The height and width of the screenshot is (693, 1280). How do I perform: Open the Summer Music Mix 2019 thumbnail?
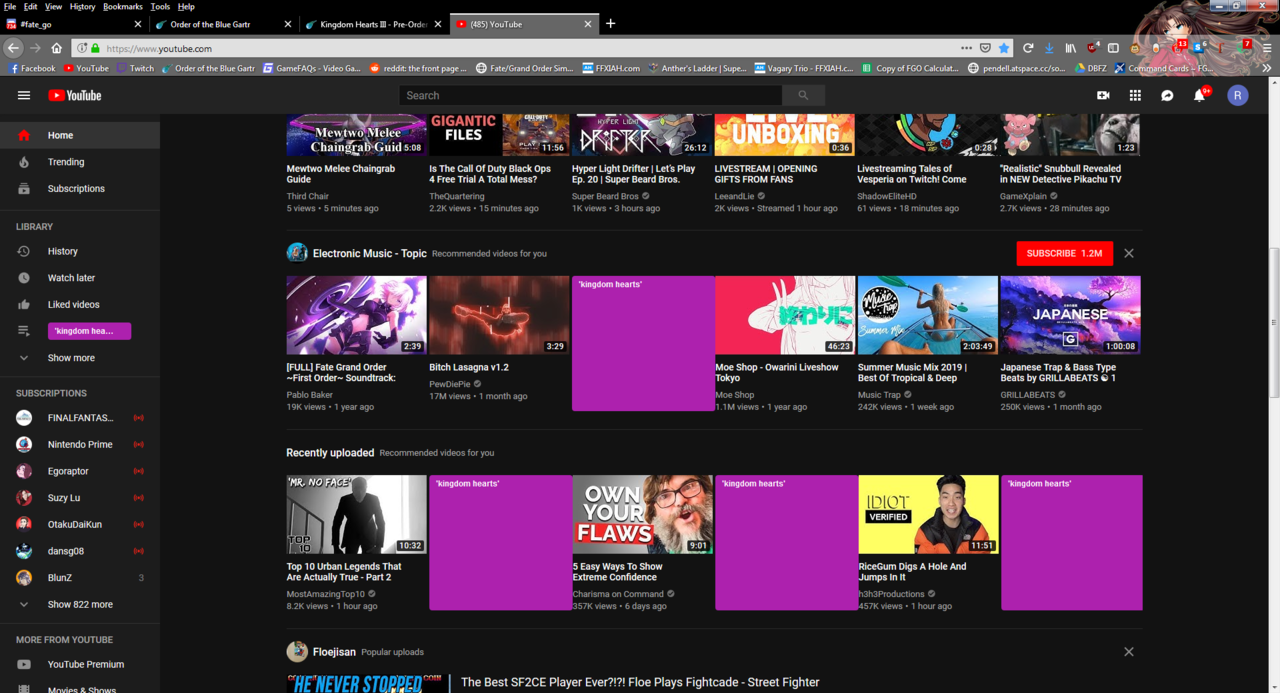(x=928, y=315)
